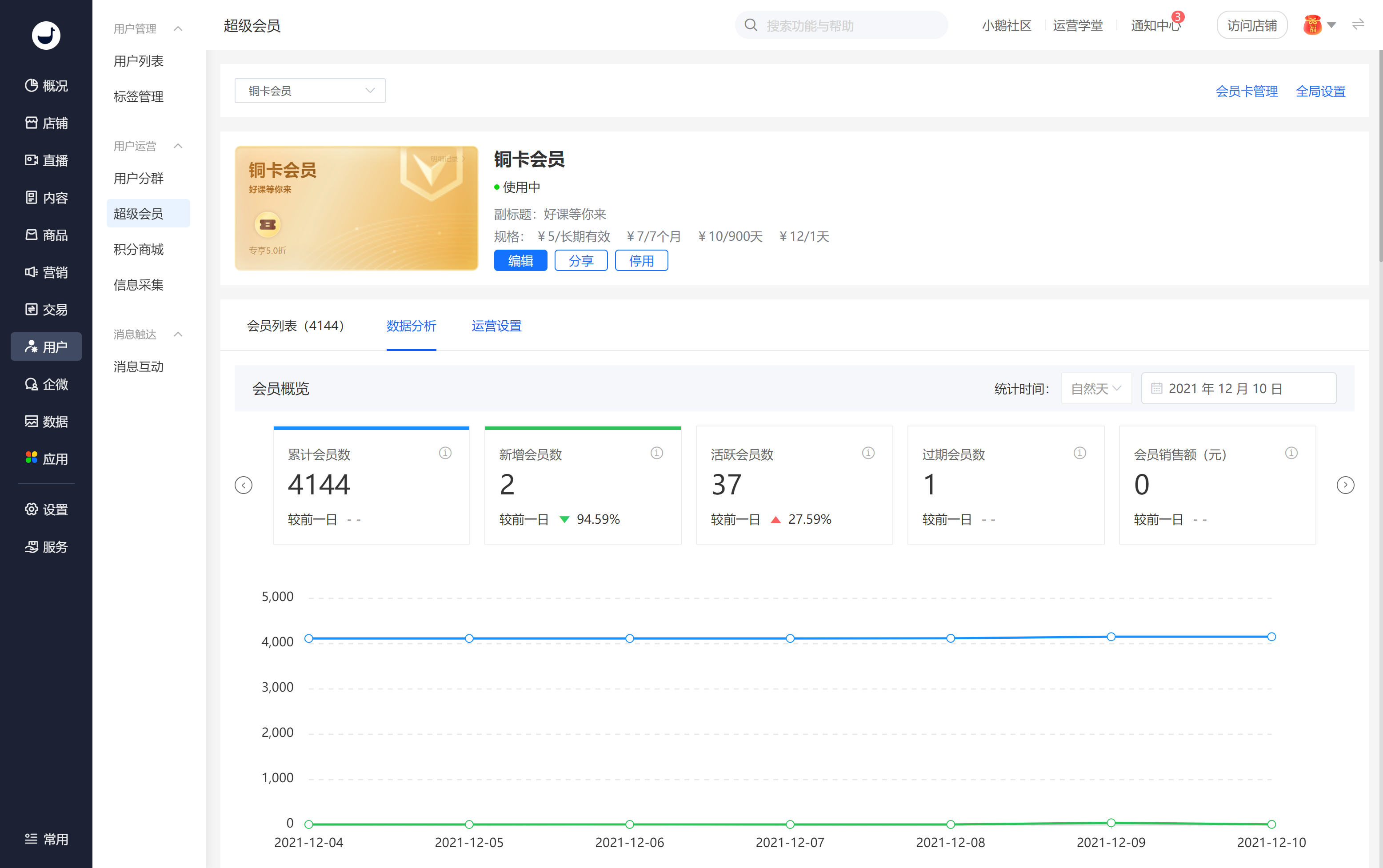Click the swap icon at top right corner
Viewport: 1383px width, 868px height.
point(1358,25)
